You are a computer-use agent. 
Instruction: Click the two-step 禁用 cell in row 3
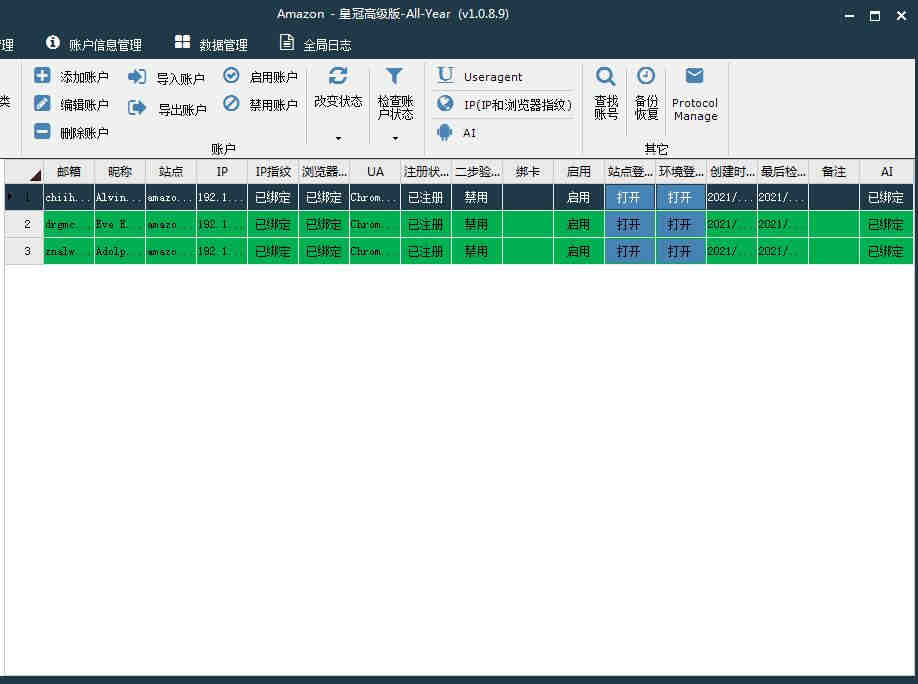click(477, 251)
